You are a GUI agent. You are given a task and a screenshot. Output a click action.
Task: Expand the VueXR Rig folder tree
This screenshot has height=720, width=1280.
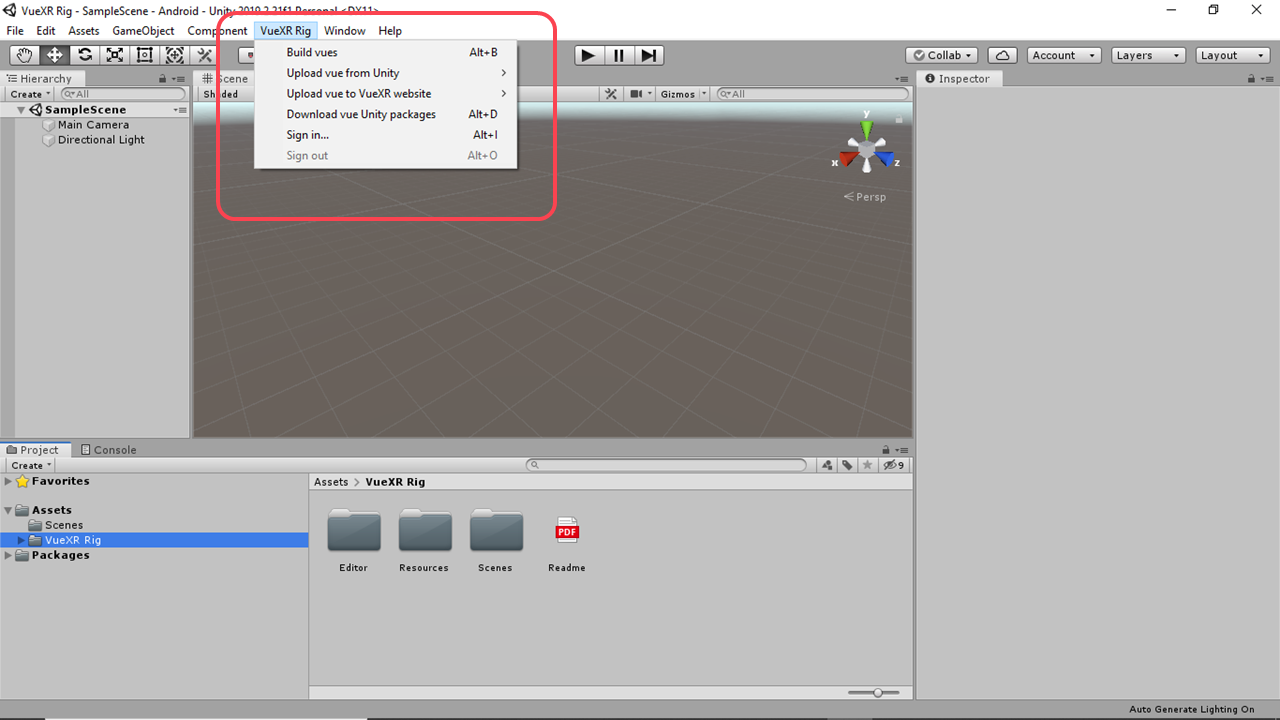point(21,540)
